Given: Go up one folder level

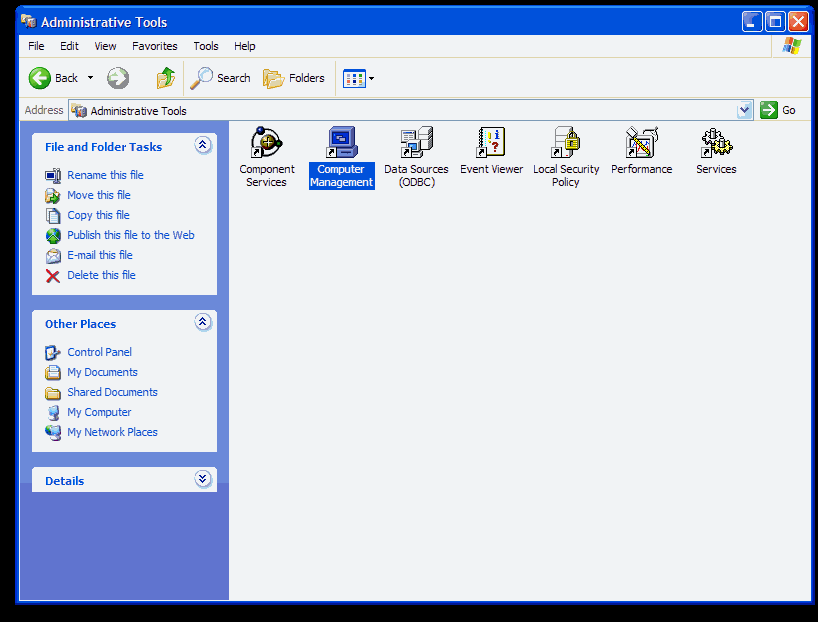Looking at the screenshot, I should click(166, 78).
